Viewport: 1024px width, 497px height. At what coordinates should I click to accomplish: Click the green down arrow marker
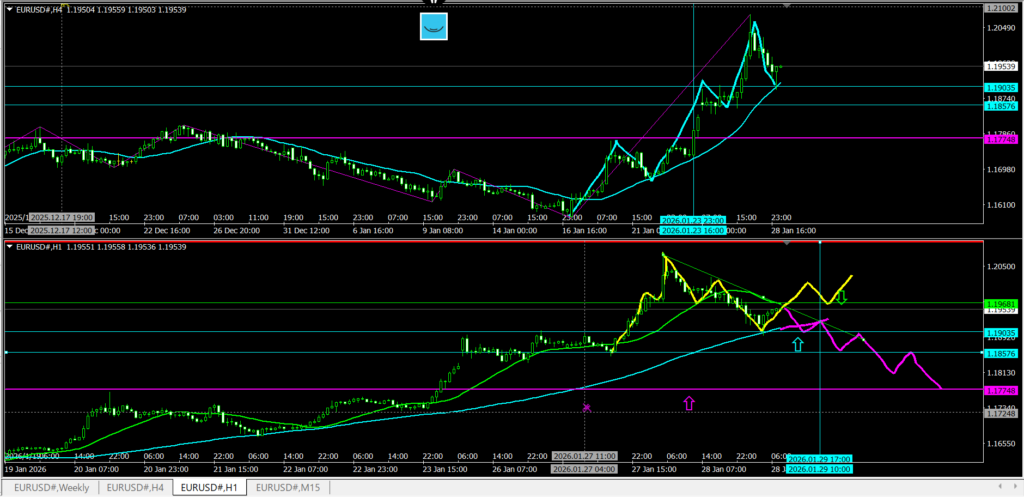(842, 296)
